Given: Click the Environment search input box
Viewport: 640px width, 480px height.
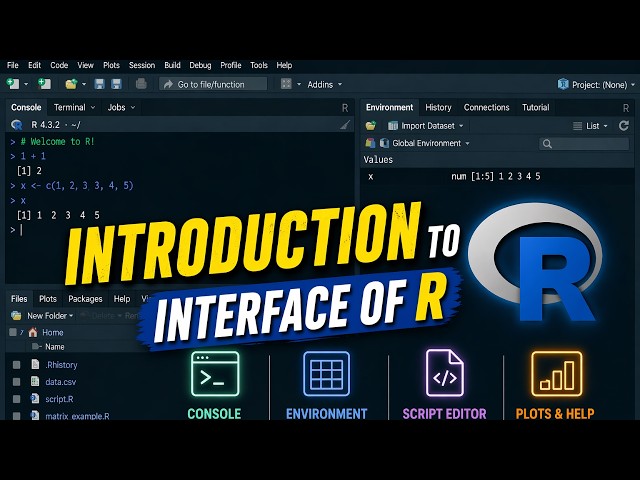Looking at the screenshot, I should coord(584,144).
